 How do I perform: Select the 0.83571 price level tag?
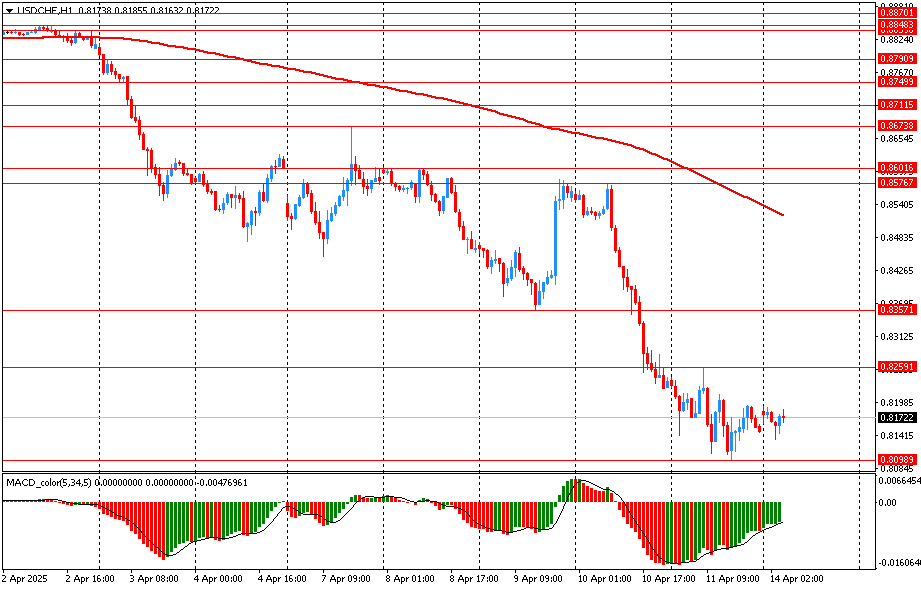tap(895, 311)
